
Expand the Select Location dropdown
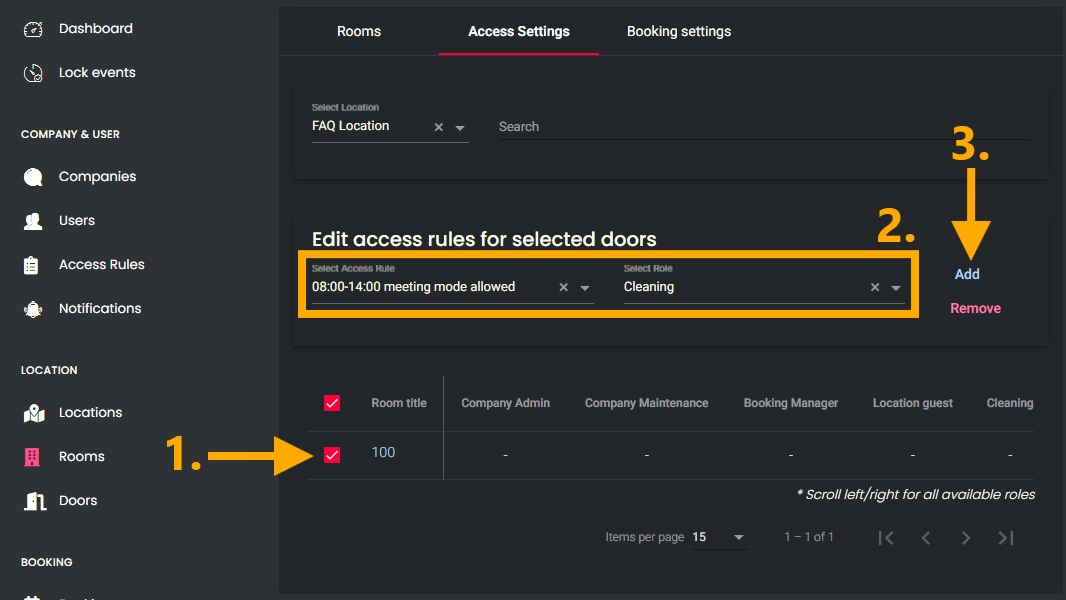(460, 128)
